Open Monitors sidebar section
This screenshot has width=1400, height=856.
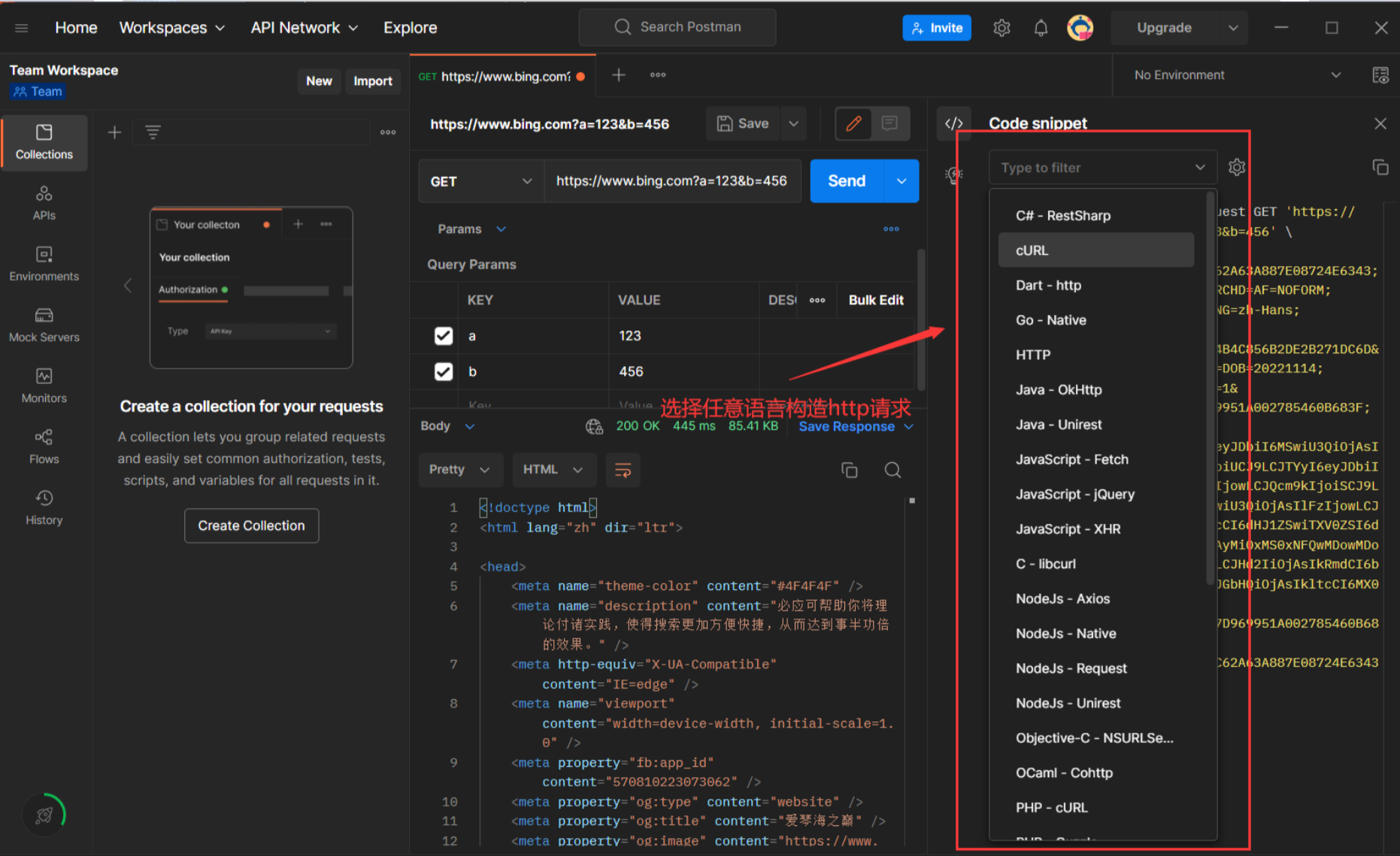pos(44,386)
